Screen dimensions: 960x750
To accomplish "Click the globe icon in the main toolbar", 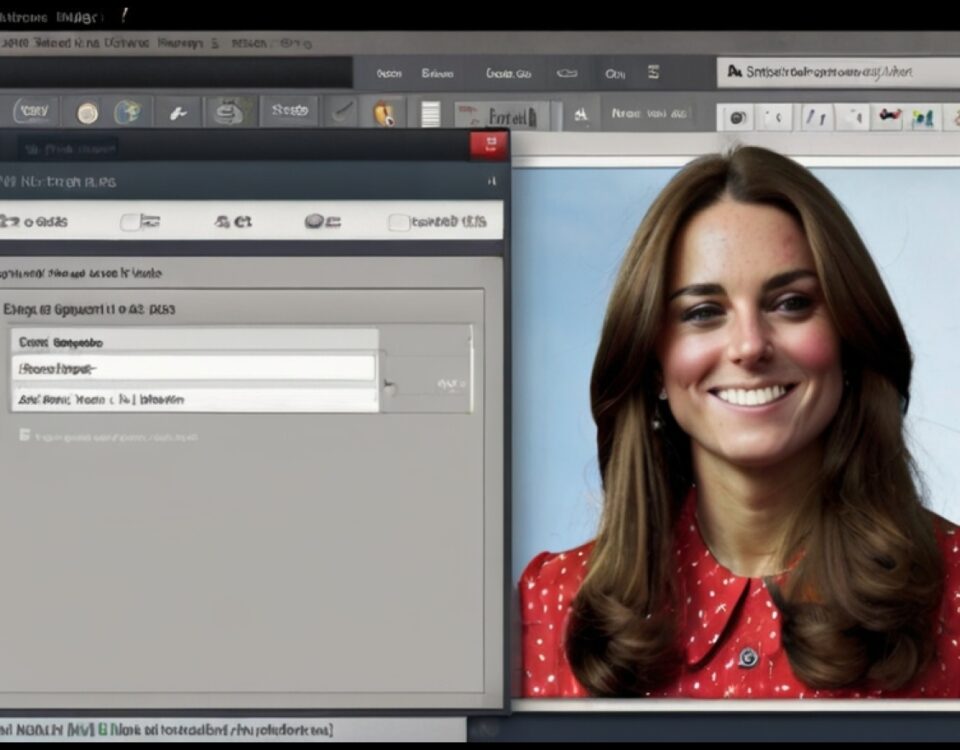I will click(x=127, y=112).
